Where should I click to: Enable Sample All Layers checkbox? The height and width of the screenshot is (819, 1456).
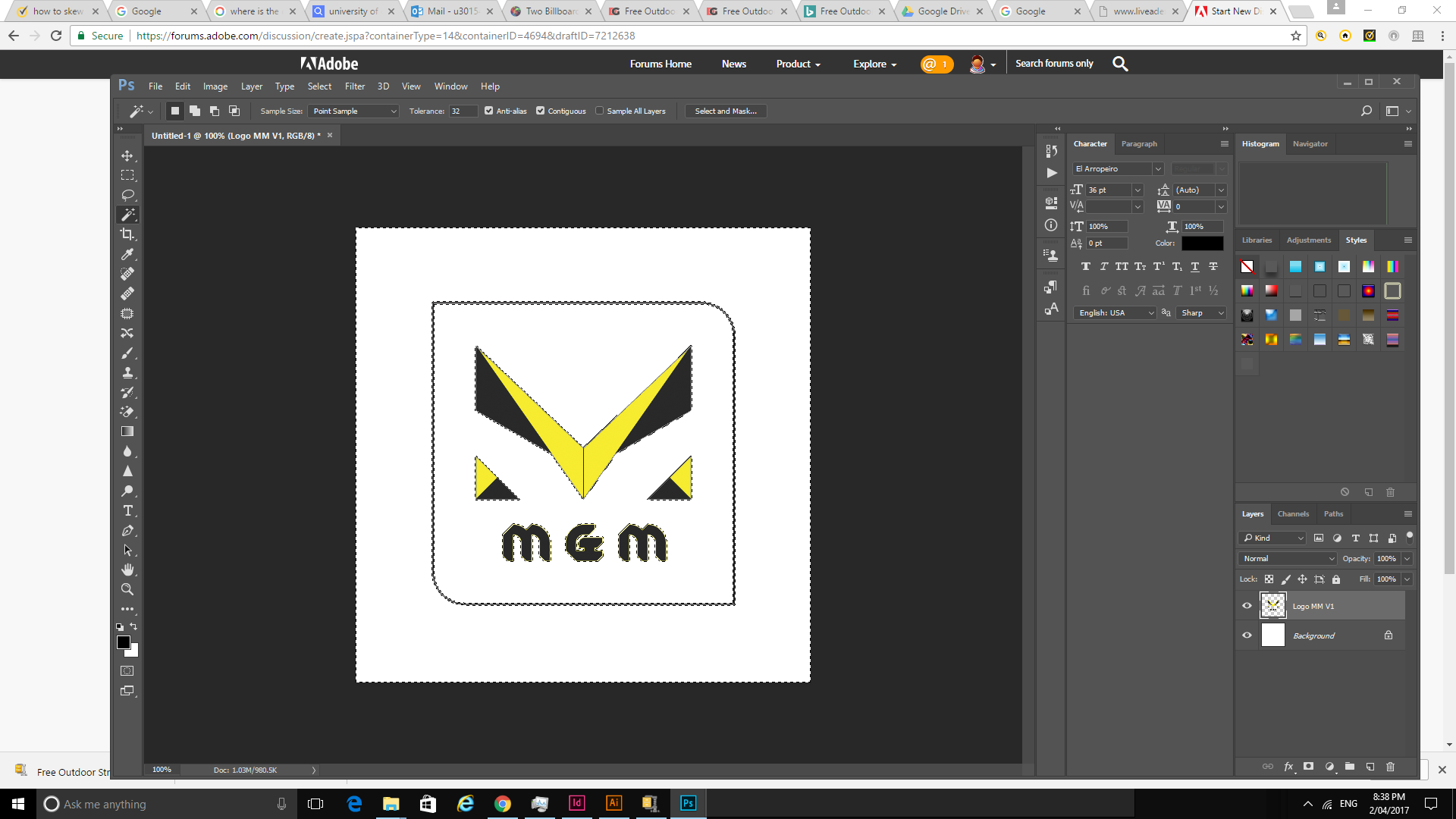tap(600, 111)
